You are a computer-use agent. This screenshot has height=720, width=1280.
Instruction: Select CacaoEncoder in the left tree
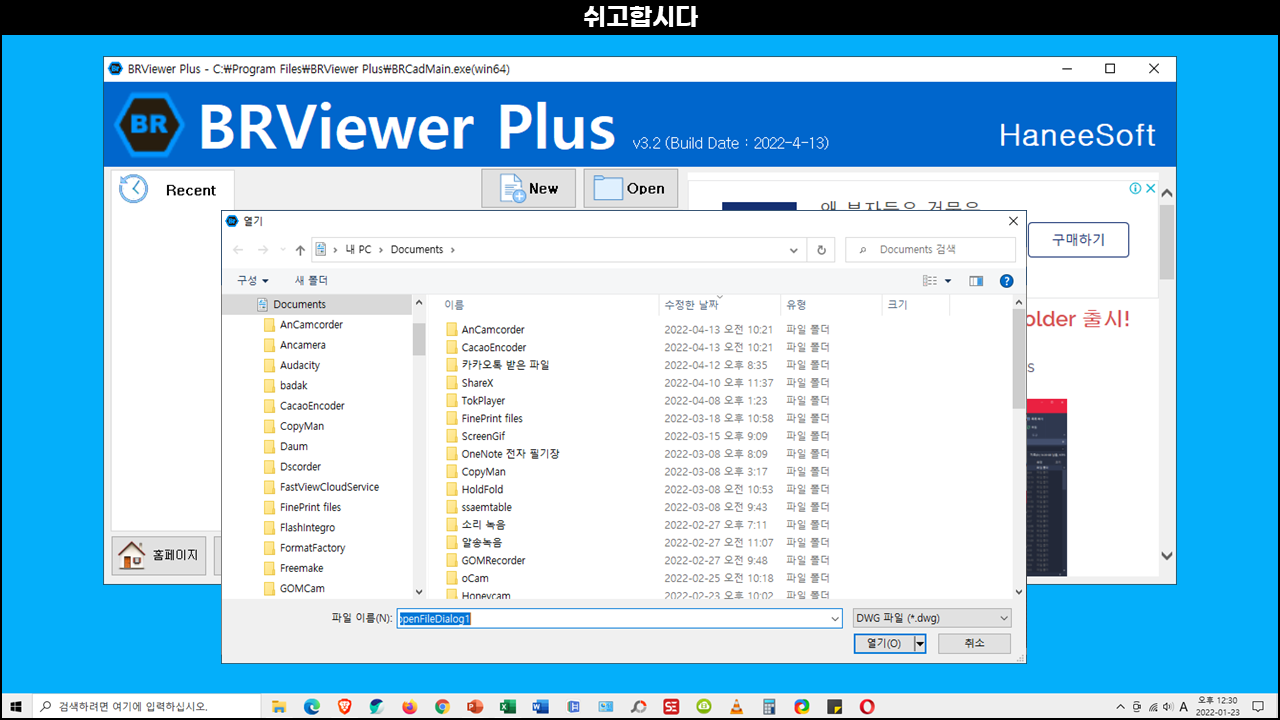tap(312, 406)
